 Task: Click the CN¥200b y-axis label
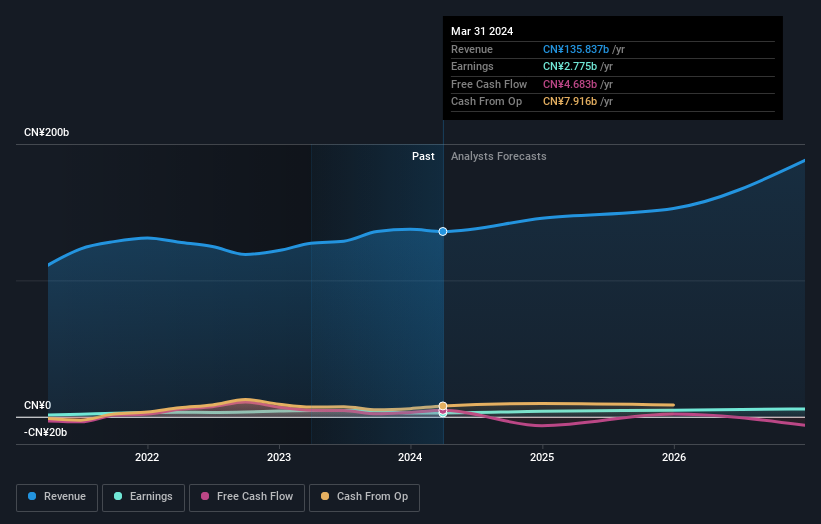47,132
